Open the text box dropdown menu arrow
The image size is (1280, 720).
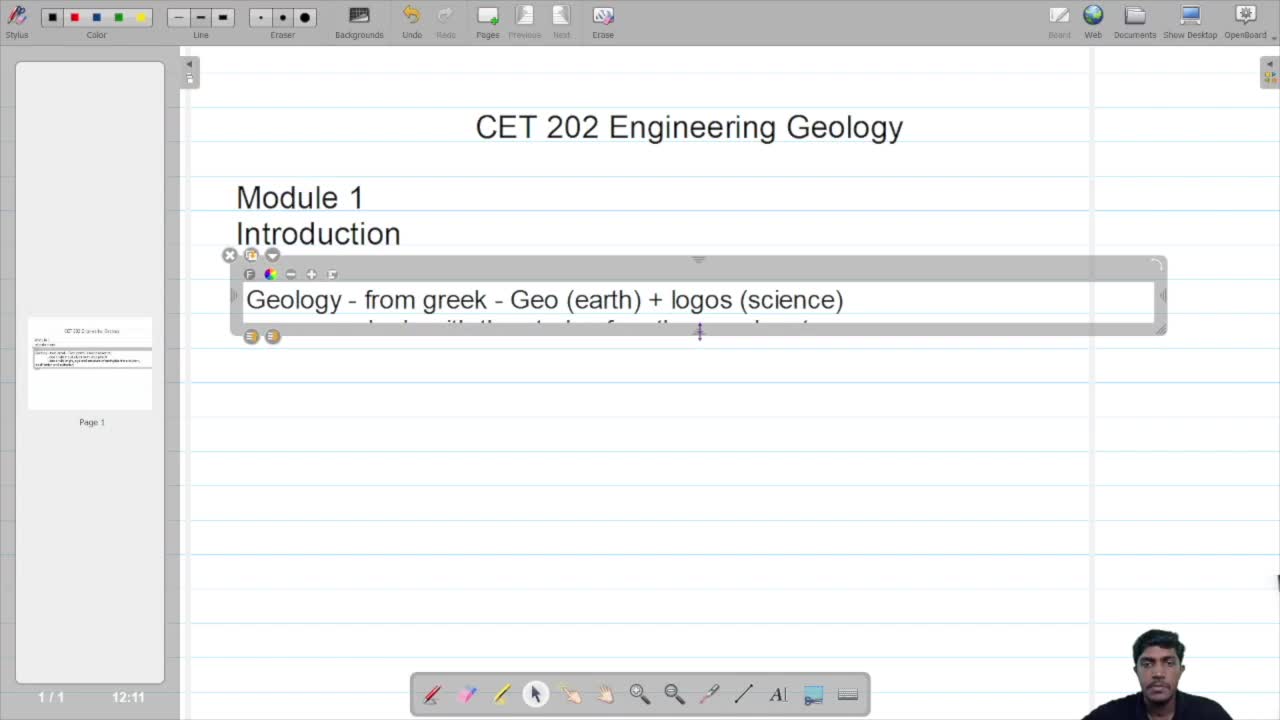click(272, 256)
